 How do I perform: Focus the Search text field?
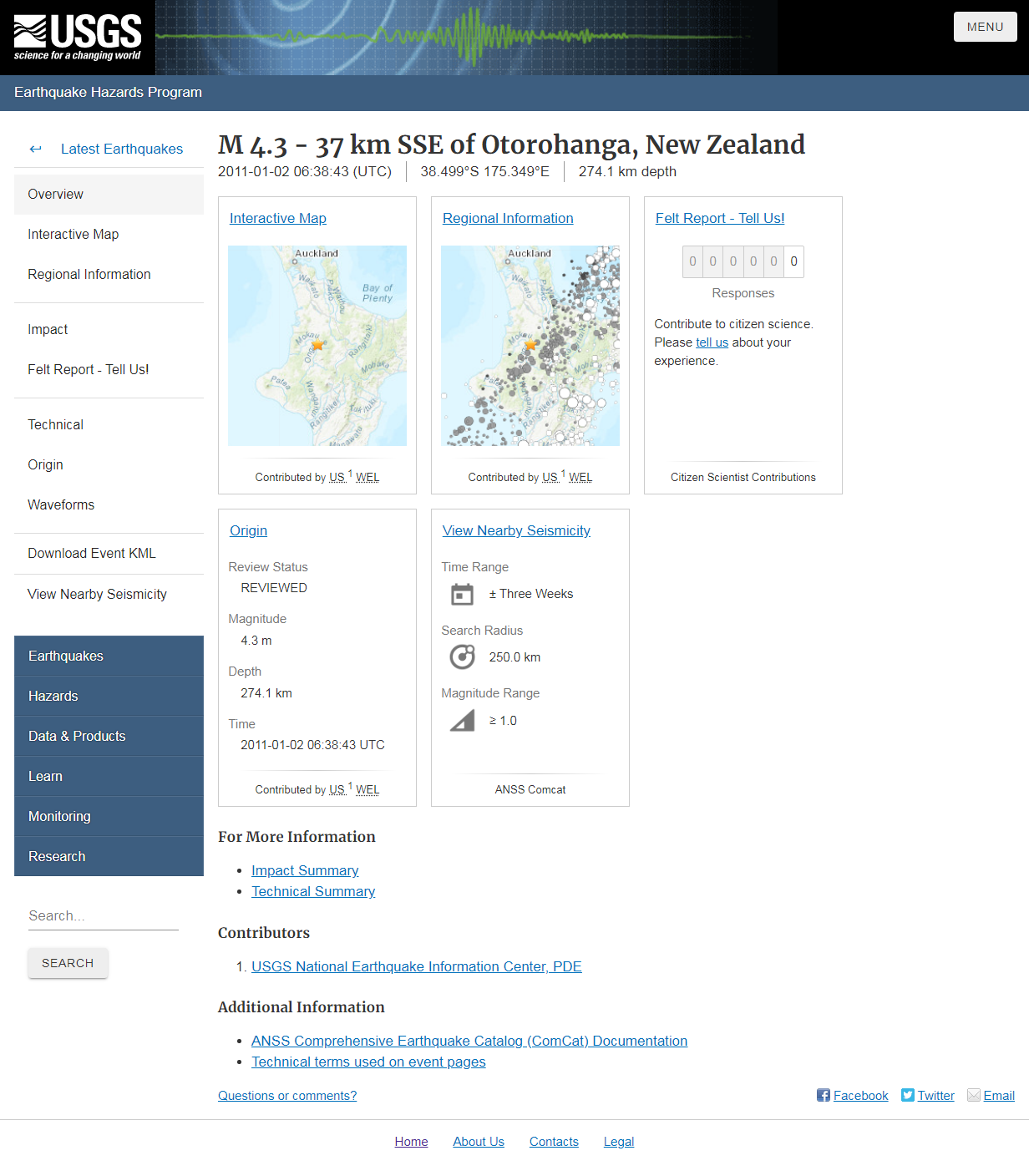pos(104,916)
